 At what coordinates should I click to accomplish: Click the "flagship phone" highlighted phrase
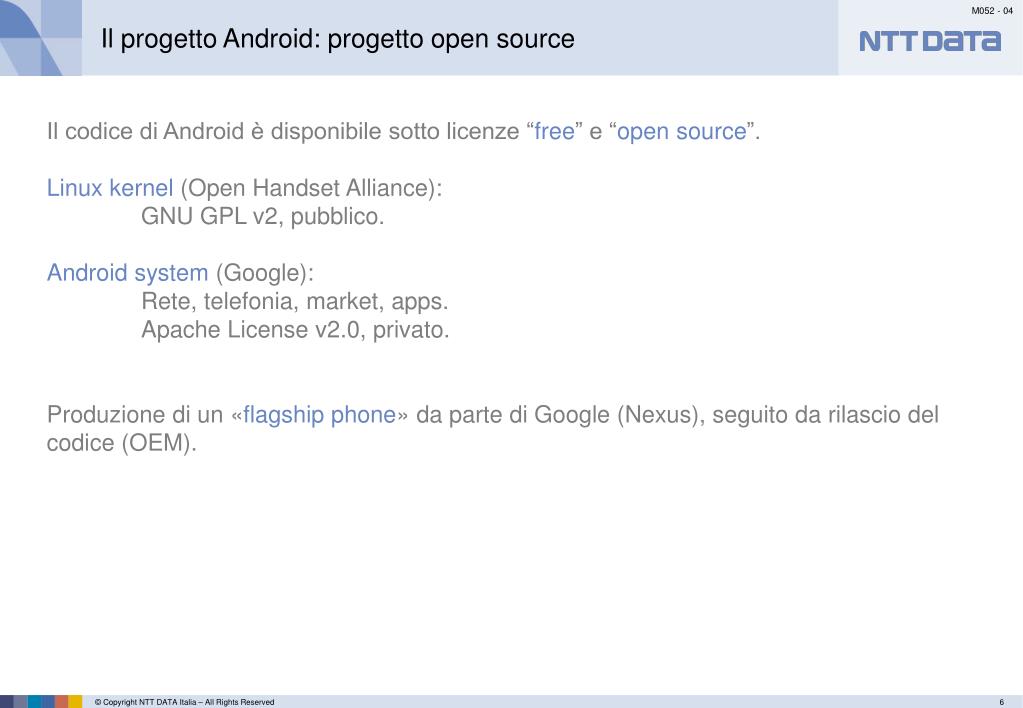[x=320, y=415]
